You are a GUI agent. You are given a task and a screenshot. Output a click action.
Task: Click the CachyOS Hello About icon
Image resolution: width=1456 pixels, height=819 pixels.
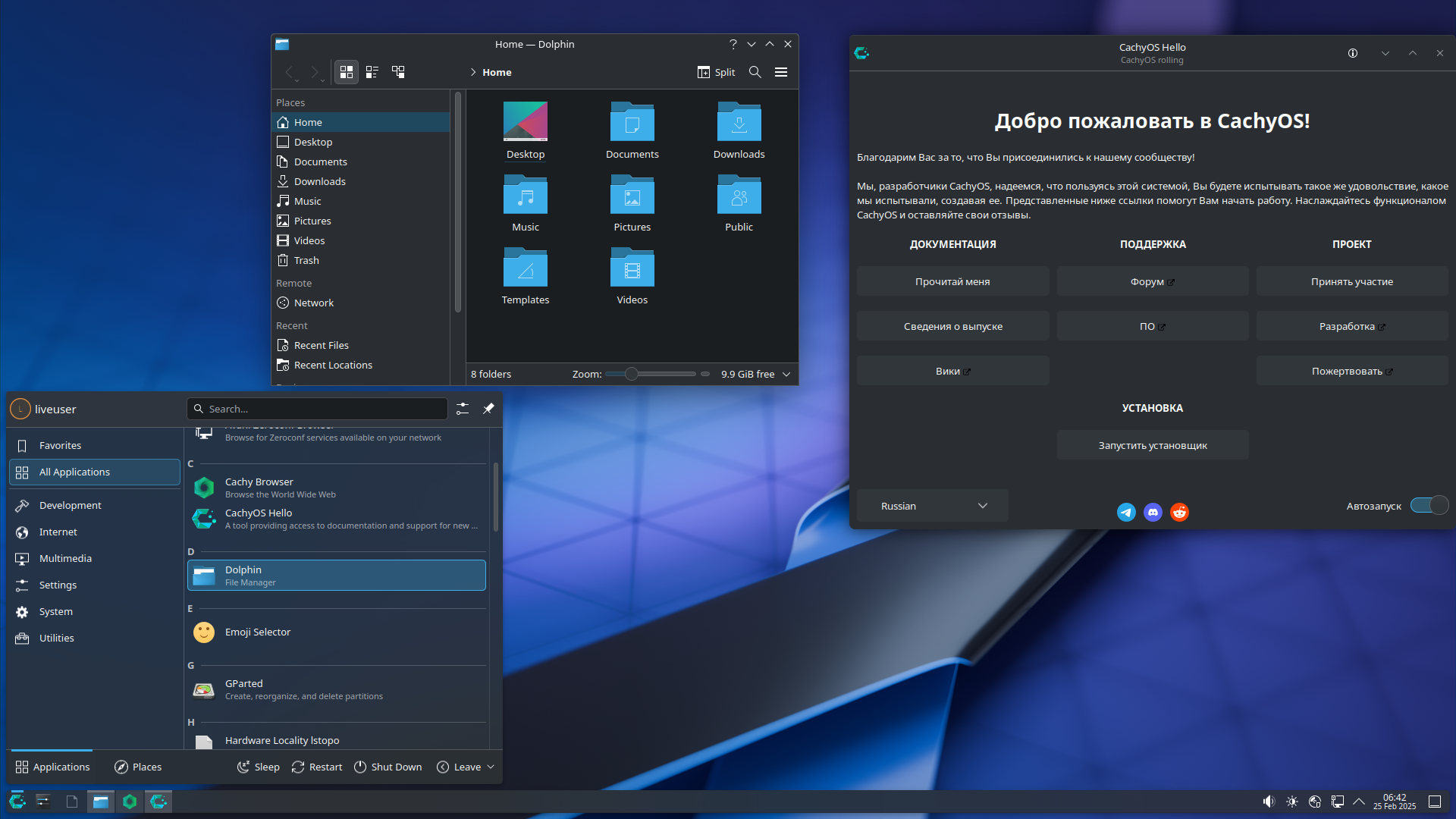[x=1352, y=53]
